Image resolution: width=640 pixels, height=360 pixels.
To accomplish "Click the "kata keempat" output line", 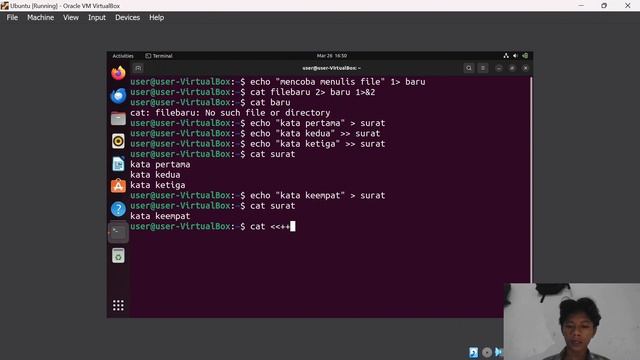I will coord(160,216).
